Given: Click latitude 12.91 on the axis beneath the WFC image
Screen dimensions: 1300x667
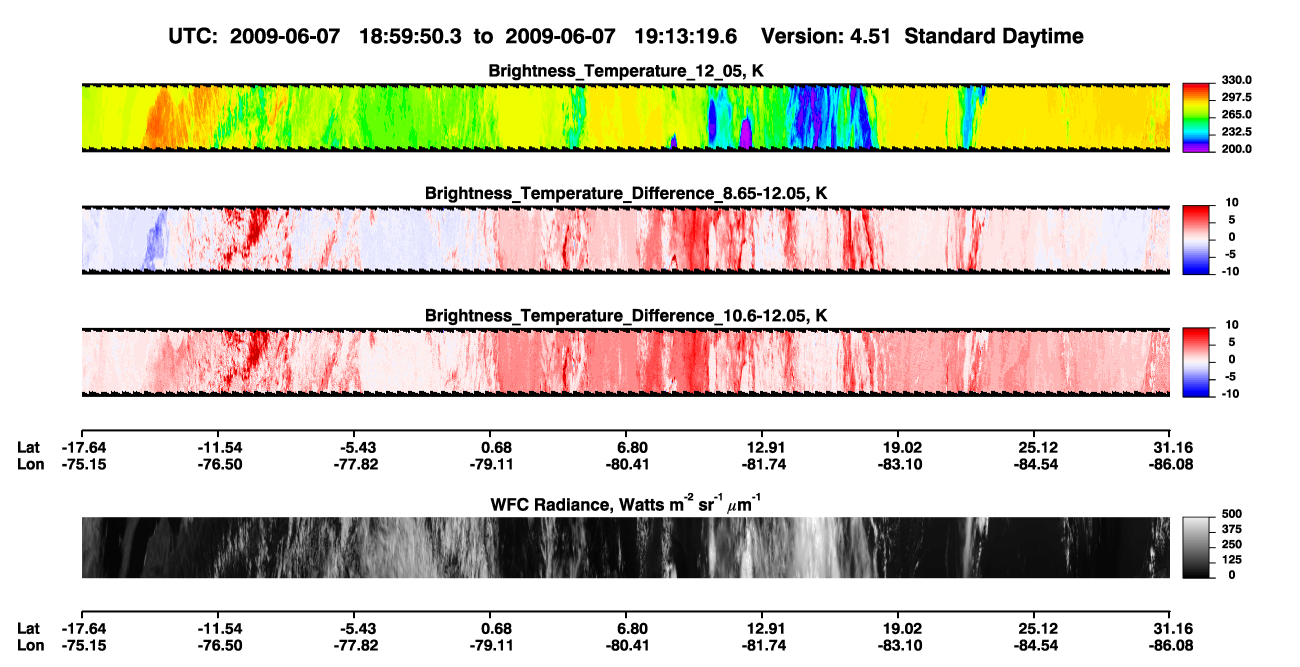Looking at the screenshot, I should pyautogui.click(x=764, y=629).
